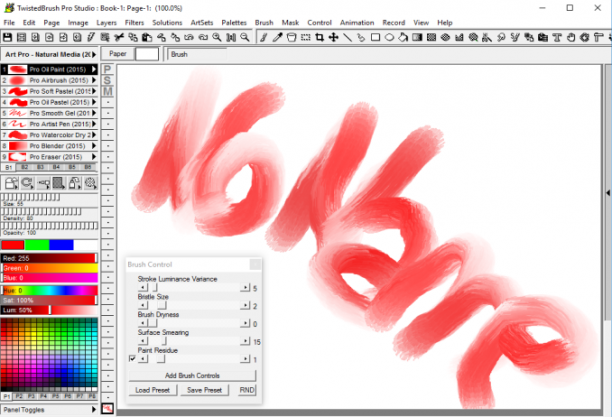Select the green color swatch
612x417 pixels.
[x=37, y=245]
